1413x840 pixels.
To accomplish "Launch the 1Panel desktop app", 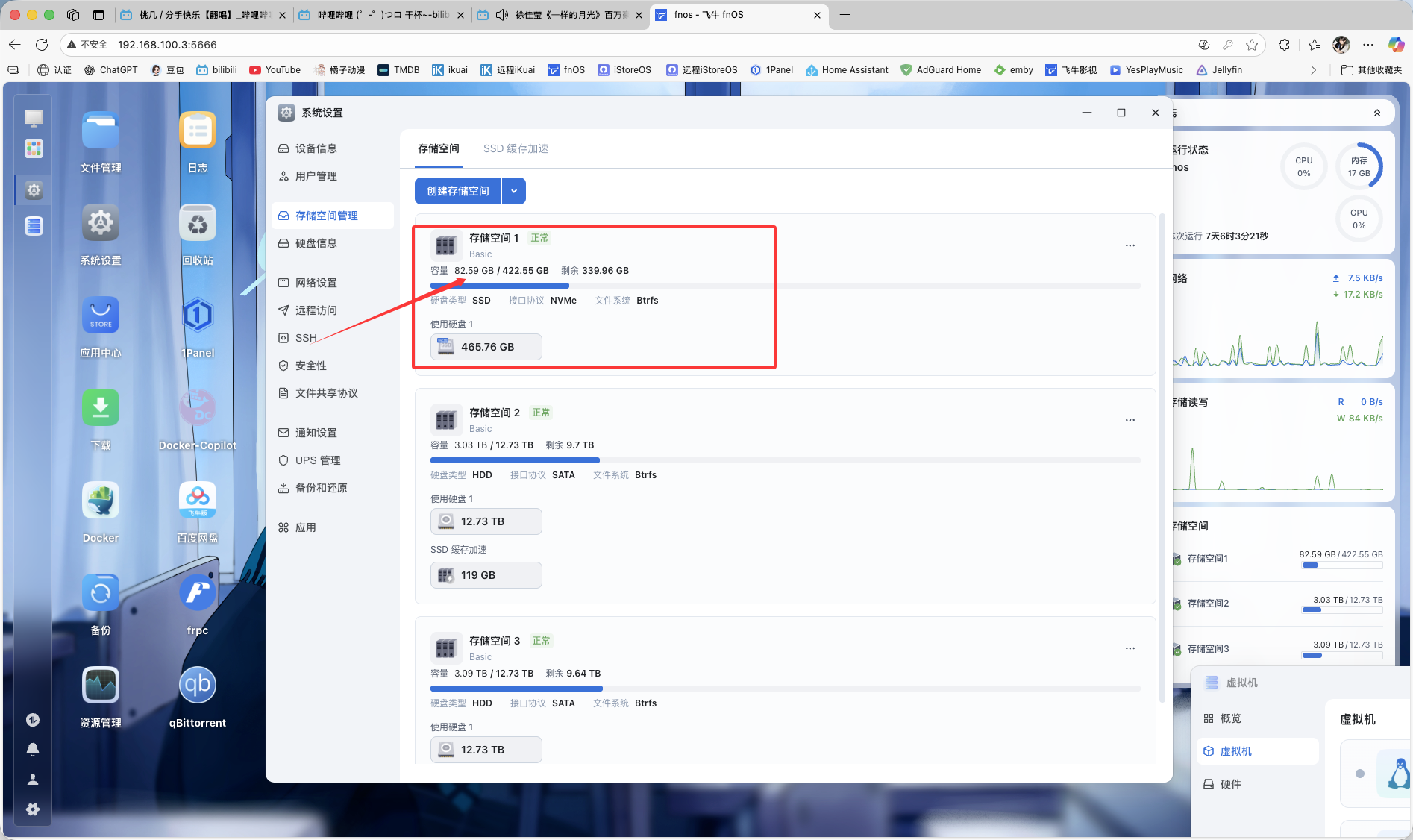I will click(x=198, y=316).
